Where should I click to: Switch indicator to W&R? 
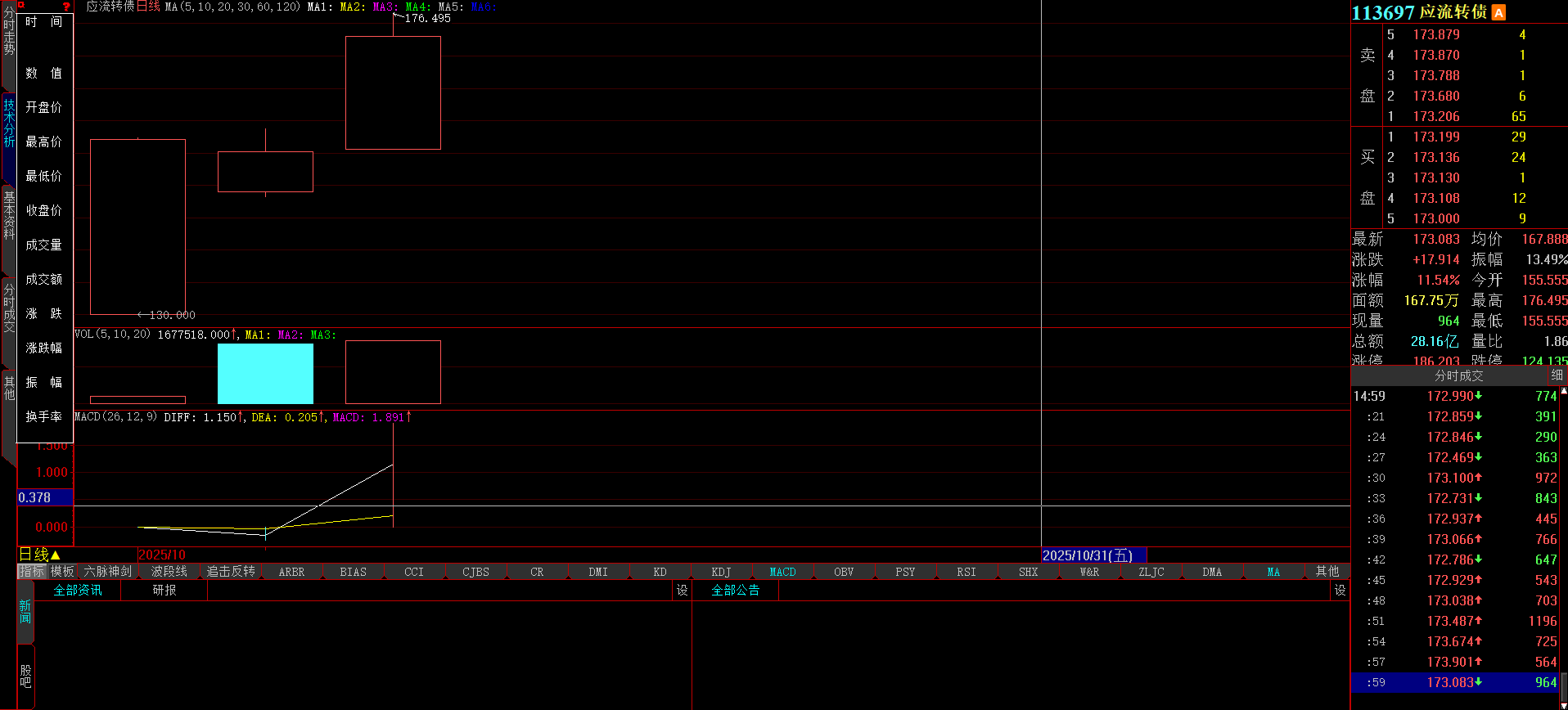click(x=1090, y=572)
